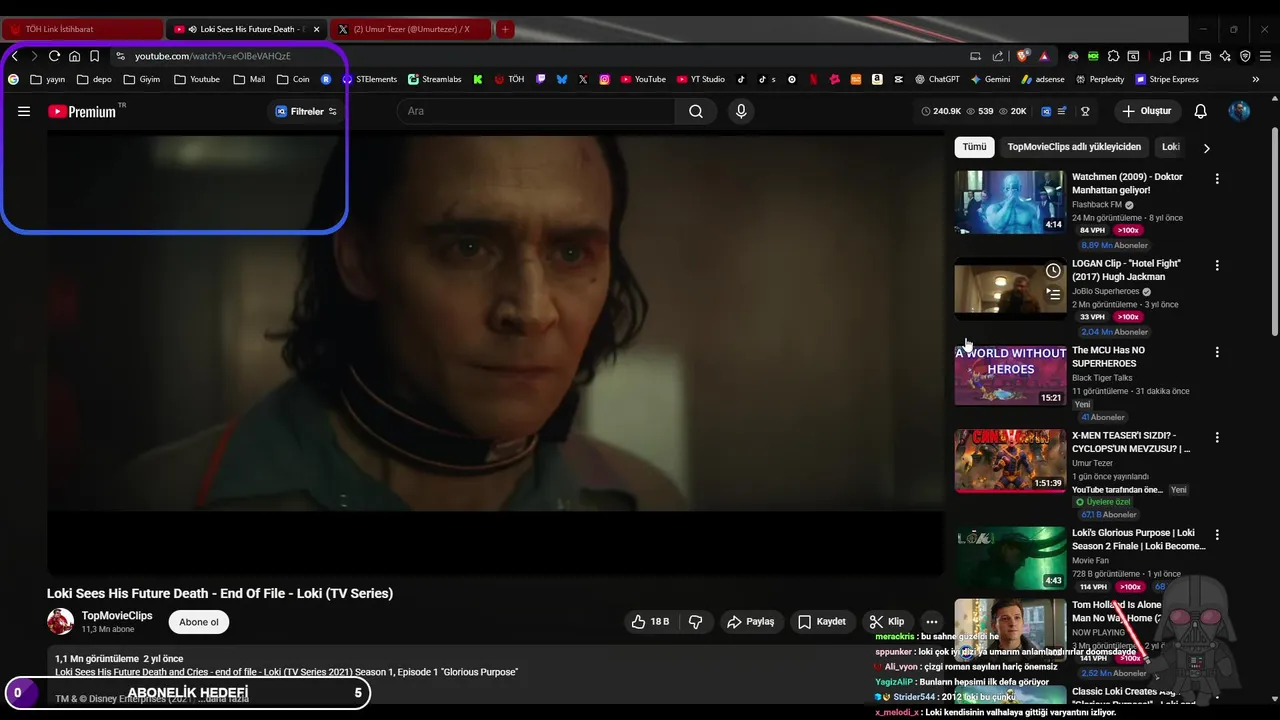1280x720 pixels.
Task: Open the Brave Rewards triangle icon
Action: pos(1044,56)
